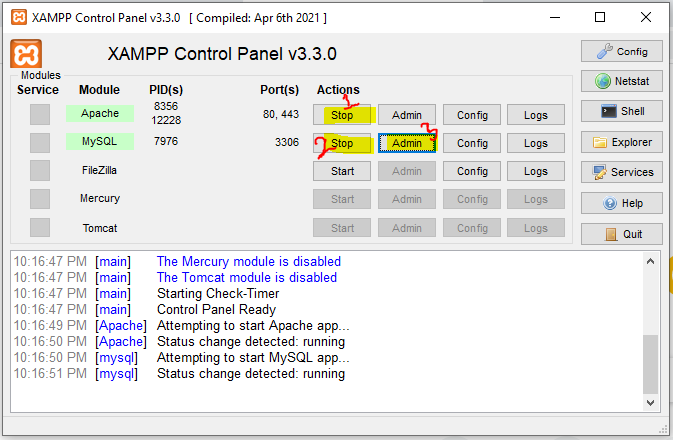The image size is (673, 440).
Task: Open Apache Config menu
Action: tap(472, 115)
